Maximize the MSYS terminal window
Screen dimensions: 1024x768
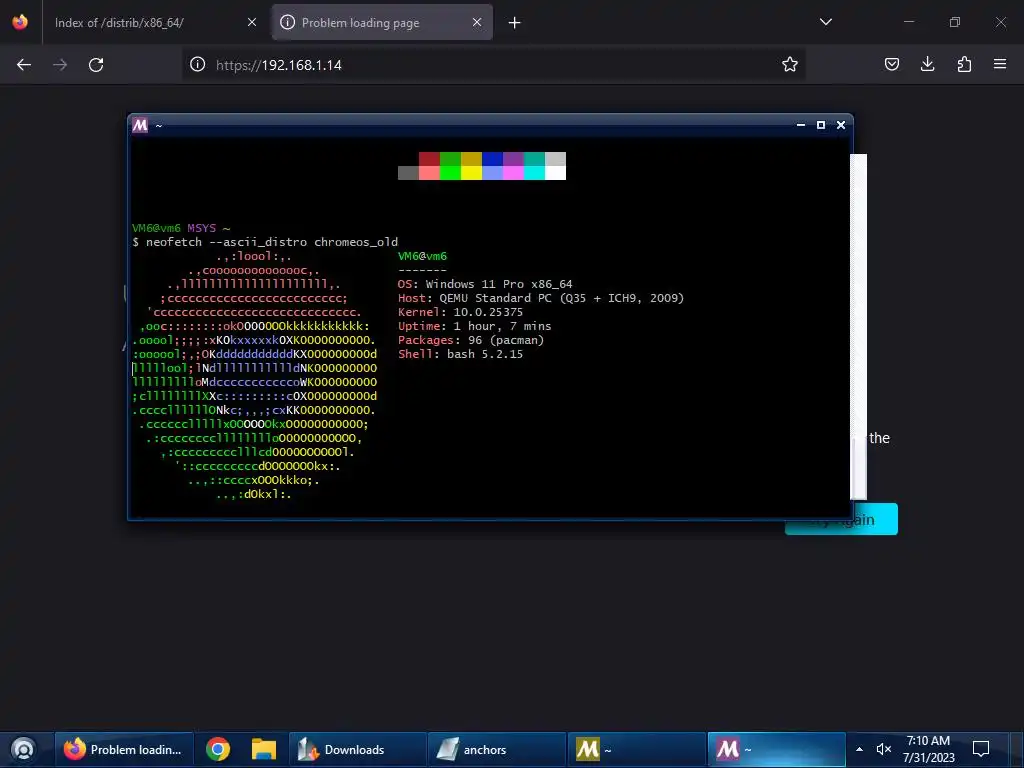pos(821,125)
